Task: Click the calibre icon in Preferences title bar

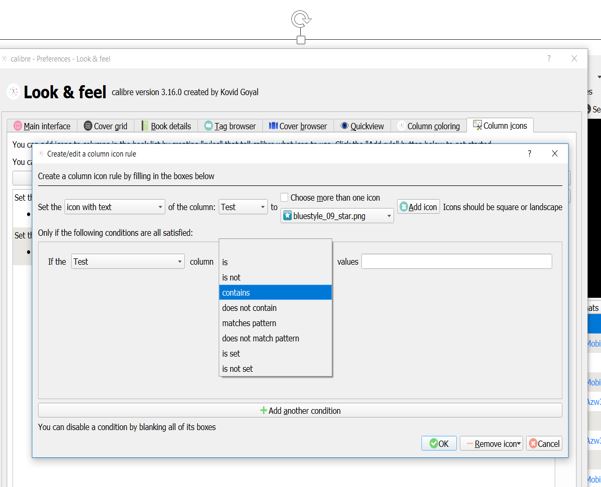Action: 5,59
